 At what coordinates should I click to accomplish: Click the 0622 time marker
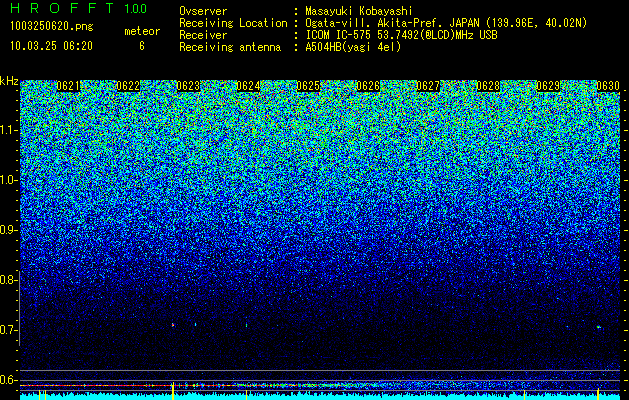(x=128, y=86)
